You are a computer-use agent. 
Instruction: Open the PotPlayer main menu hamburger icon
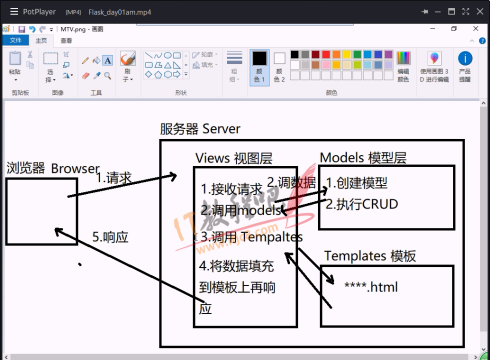tap(14, 12)
